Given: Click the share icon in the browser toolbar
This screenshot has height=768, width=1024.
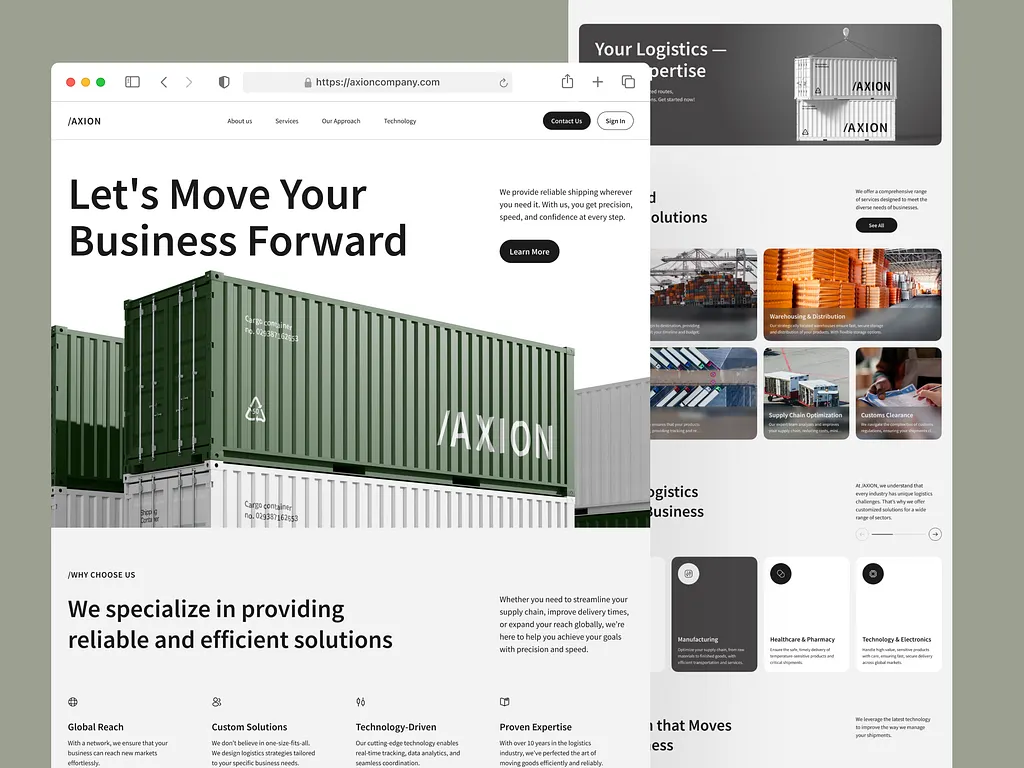Looking at the screenshot, I should click(x=567, y=81).
